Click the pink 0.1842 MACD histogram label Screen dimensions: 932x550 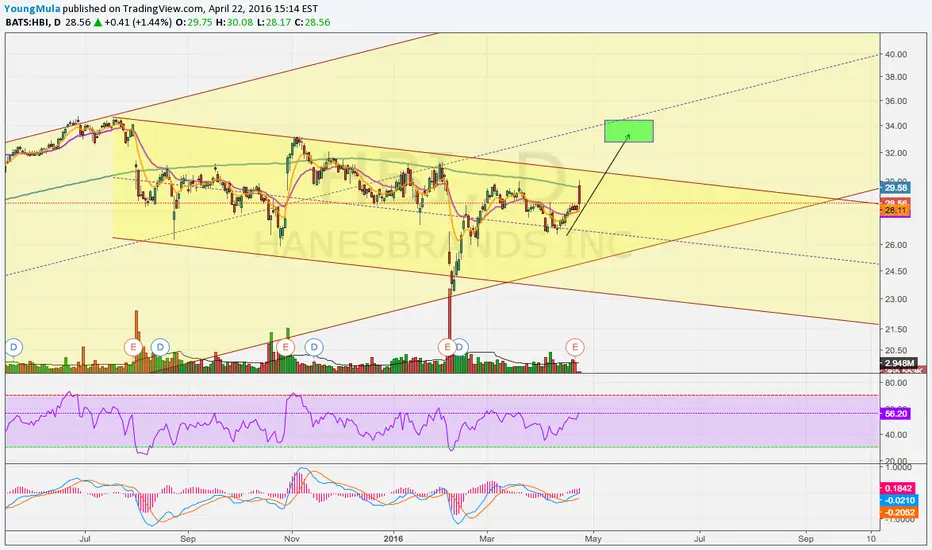pos(899,489)
